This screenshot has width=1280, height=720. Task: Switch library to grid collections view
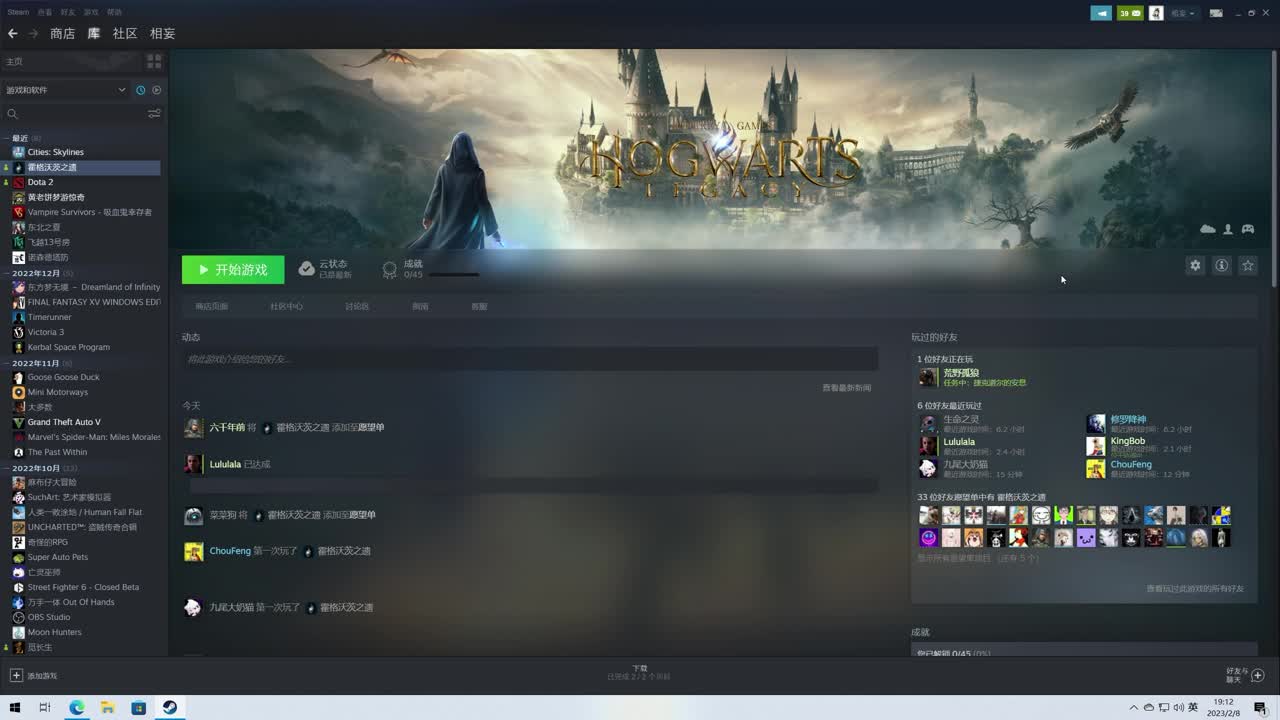click(154, 61)
